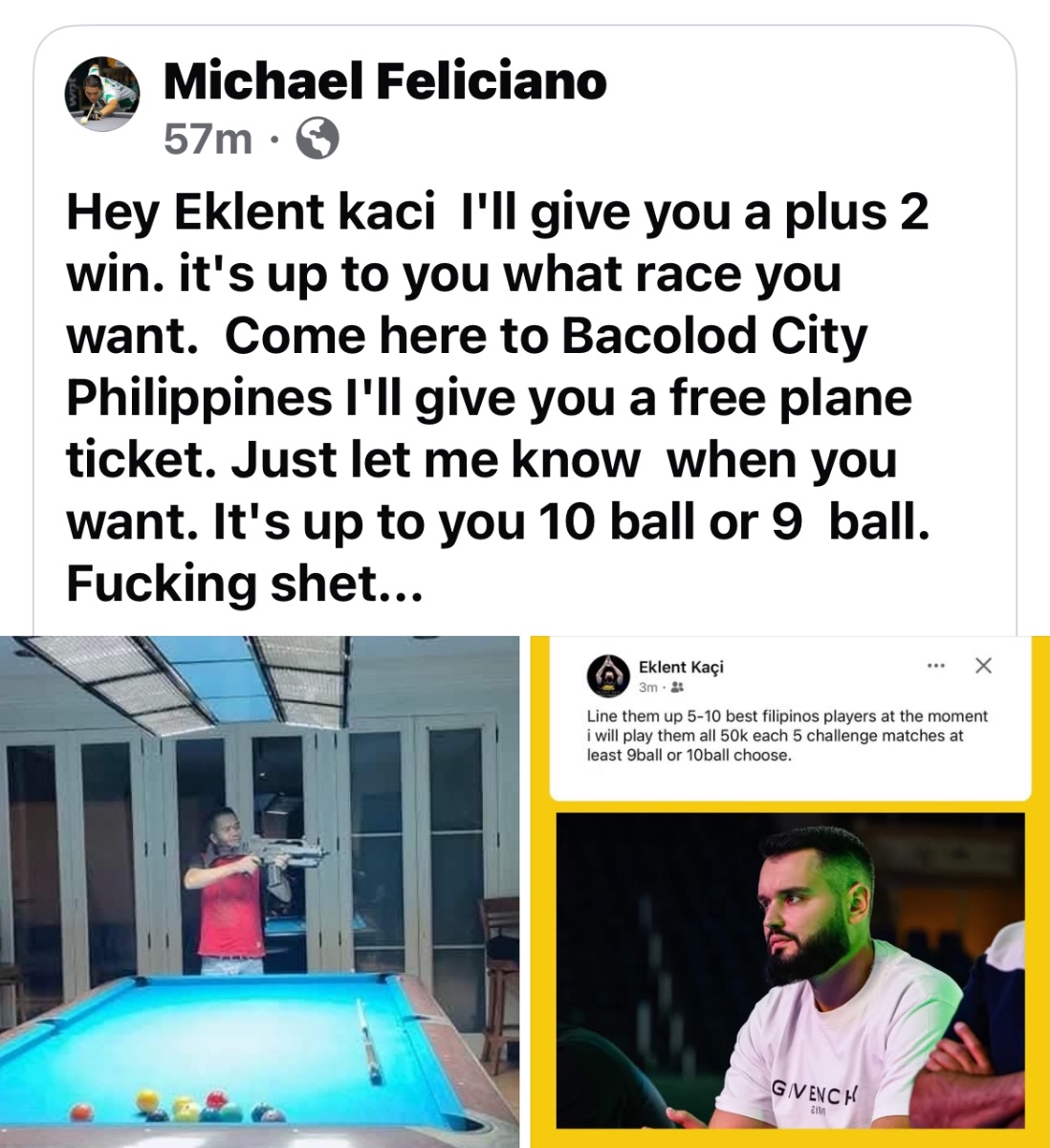Click the 3m timestamp on the embedded post

[647, 687]
